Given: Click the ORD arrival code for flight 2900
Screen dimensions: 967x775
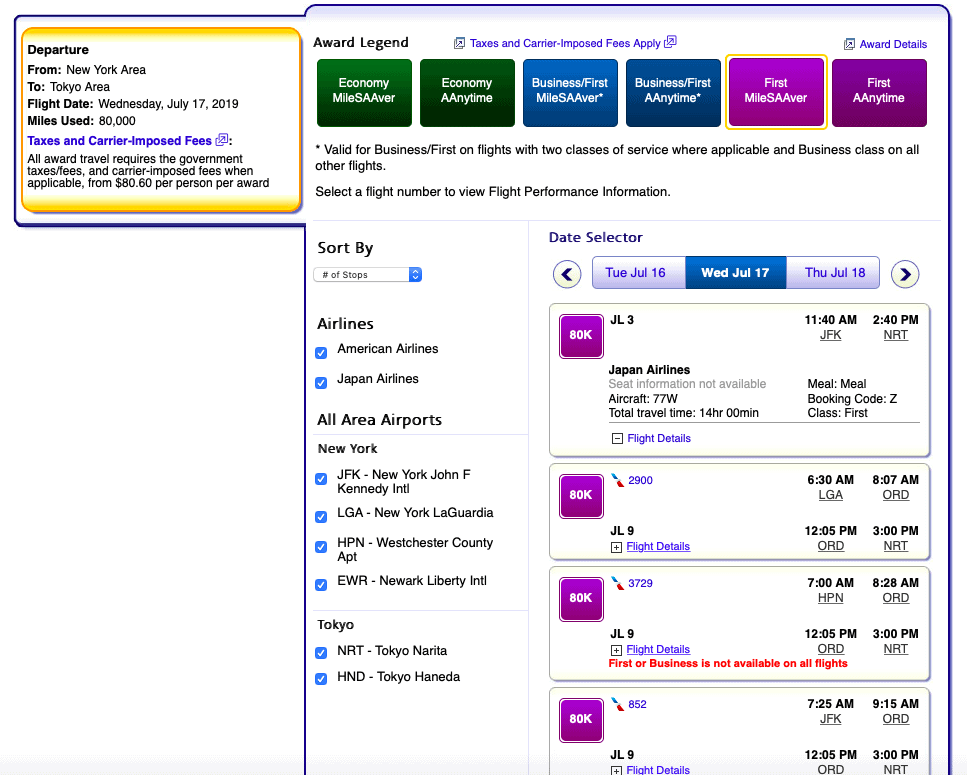Looking at the screenshot, I should pyautogui.click(x=895, y=494).
